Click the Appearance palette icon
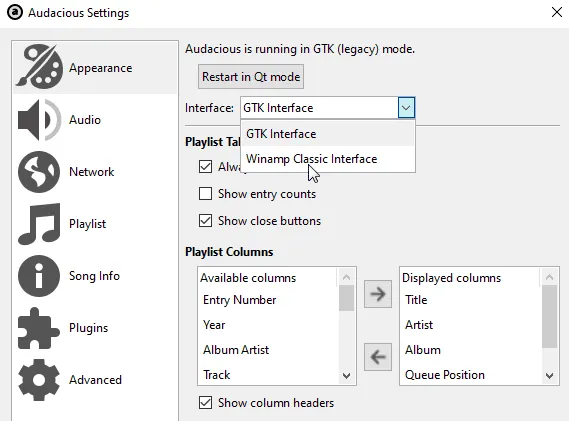The width and height of the screenshot is (569, 421). point(39,67)
